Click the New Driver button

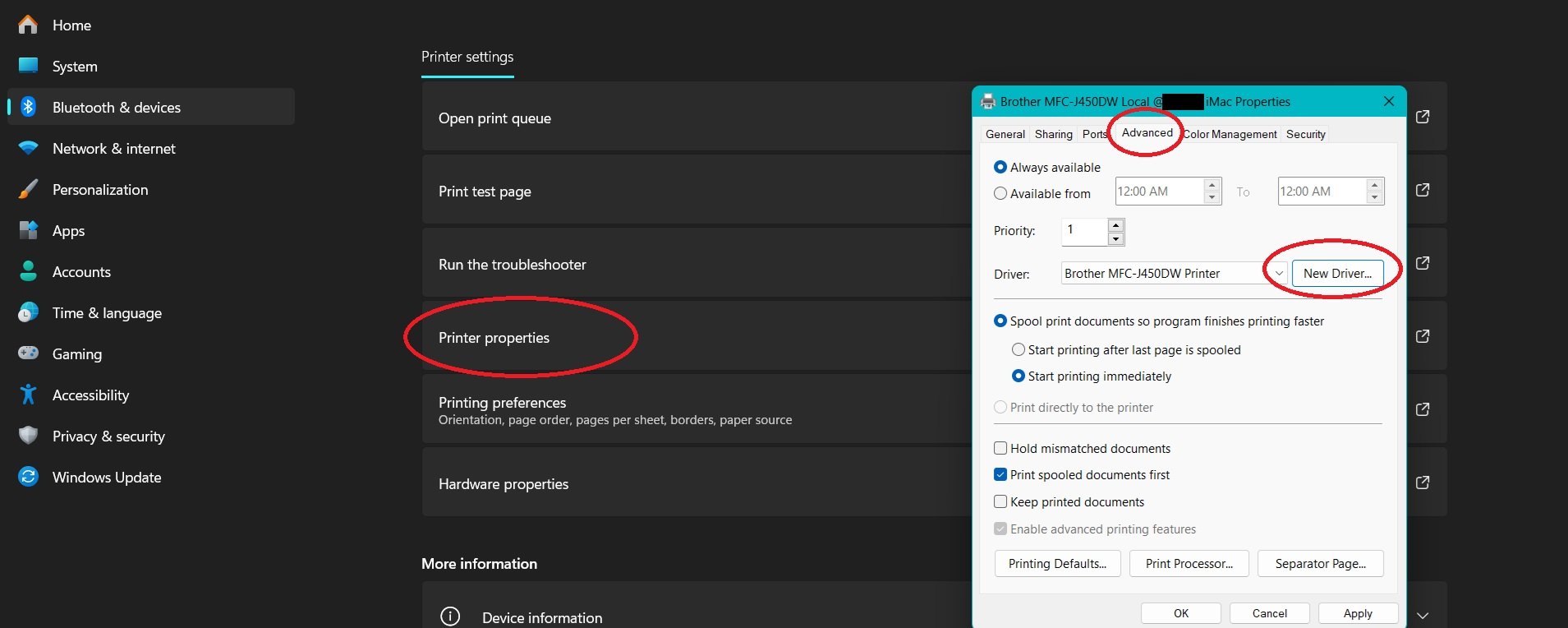click(1337, 274)
